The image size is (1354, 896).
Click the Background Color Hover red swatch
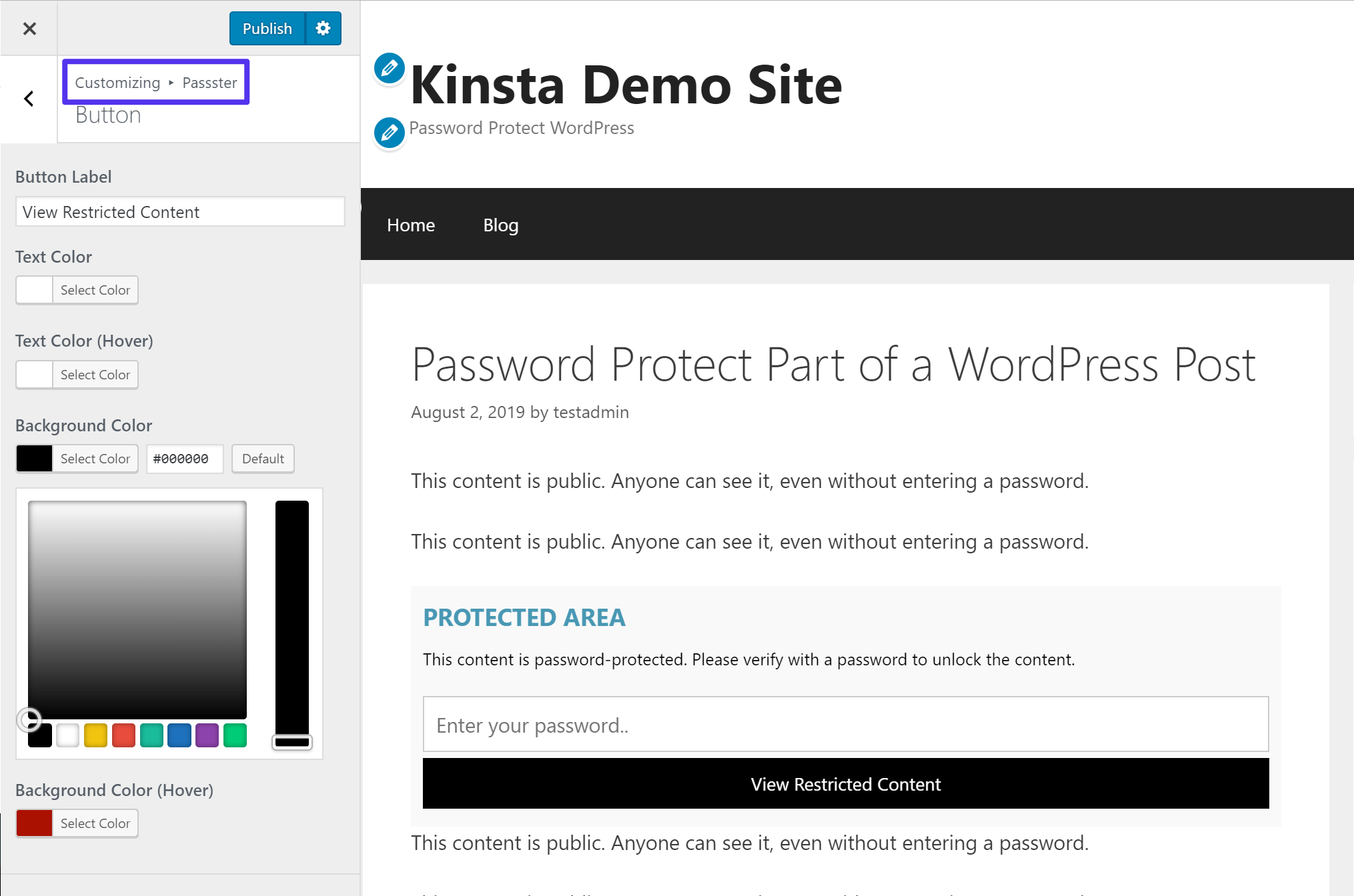[x=34, y=822]
